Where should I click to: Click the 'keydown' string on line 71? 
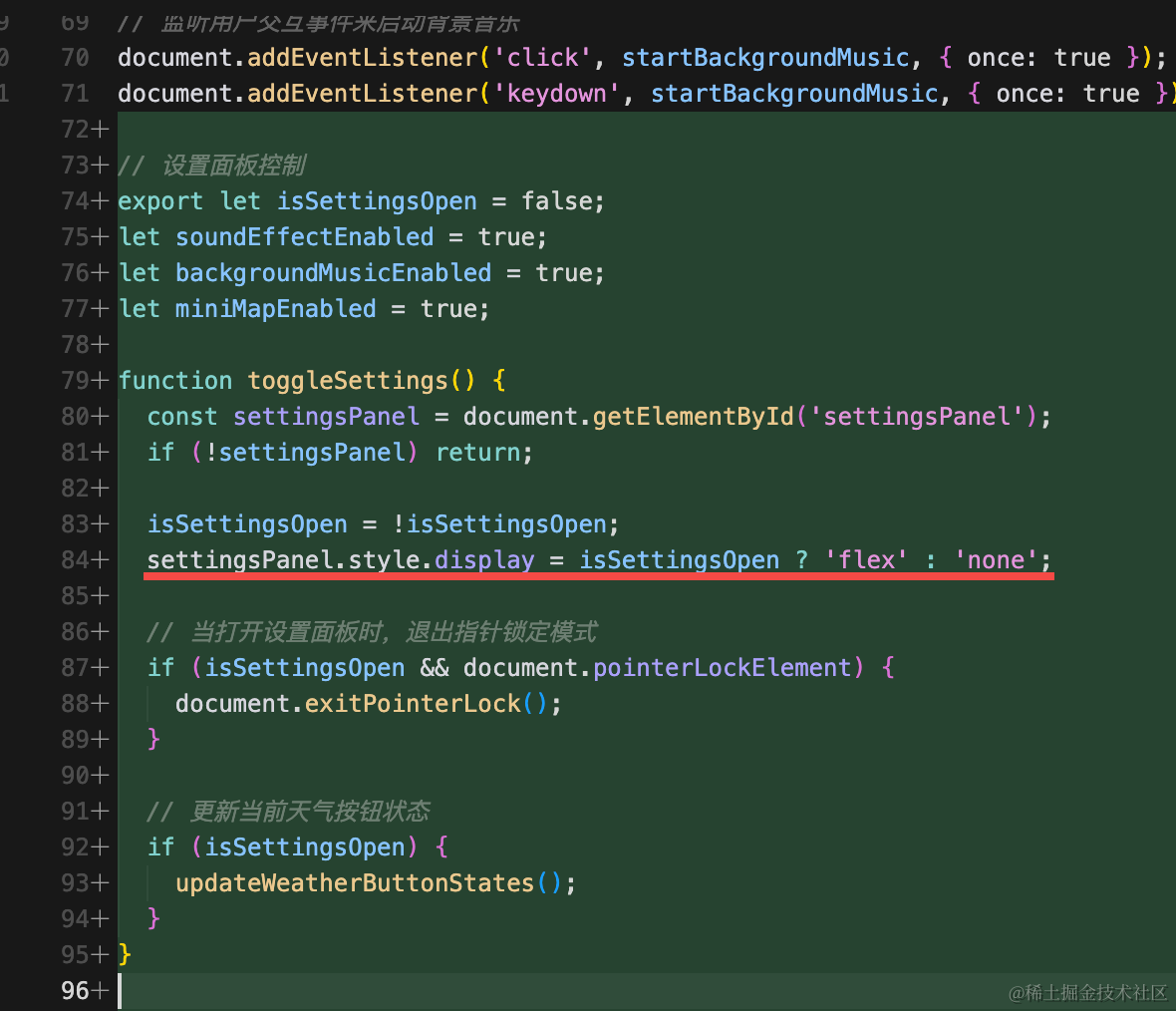point(557,94)
